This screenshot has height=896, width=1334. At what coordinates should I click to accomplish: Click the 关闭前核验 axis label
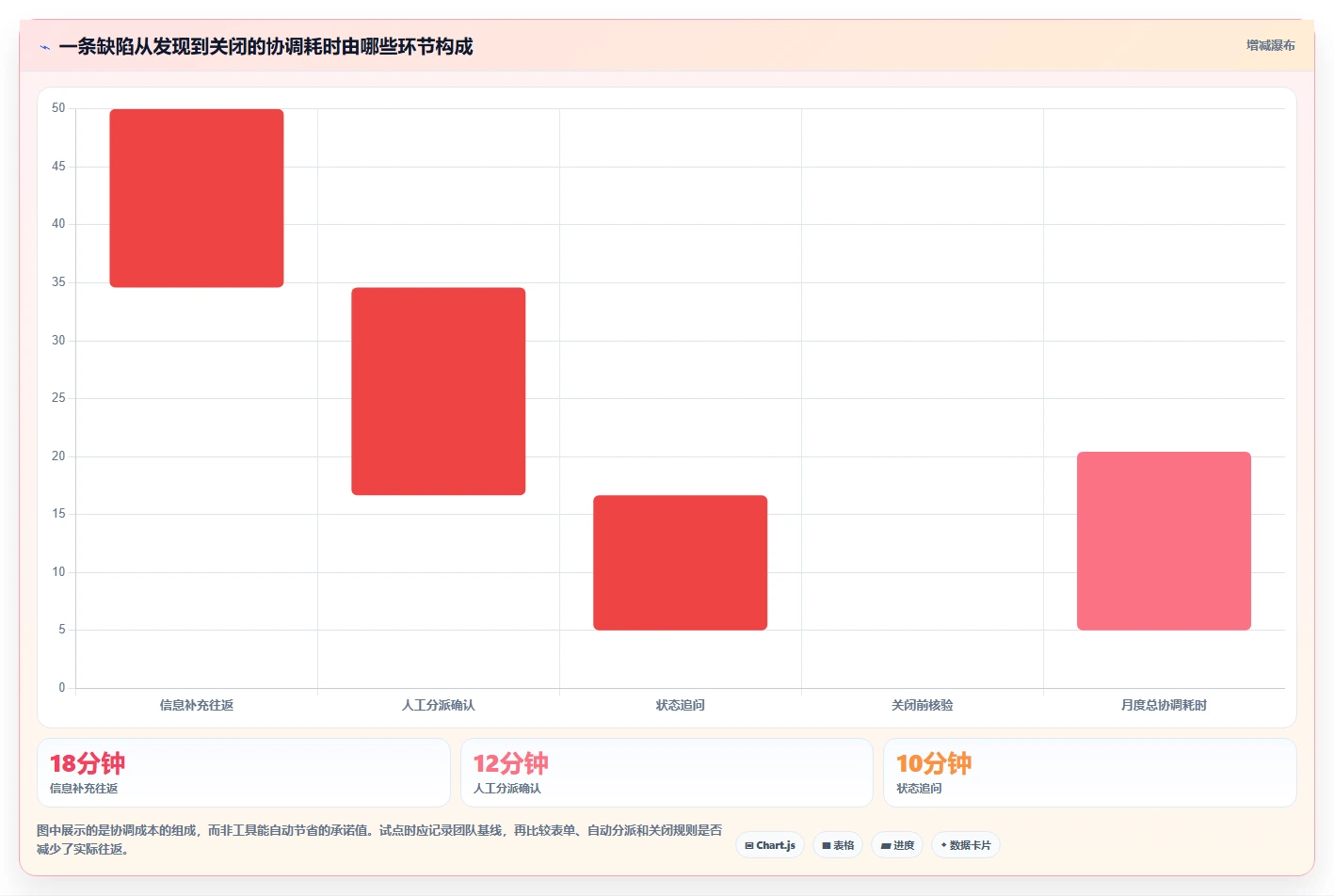click(x=923, y=705)
